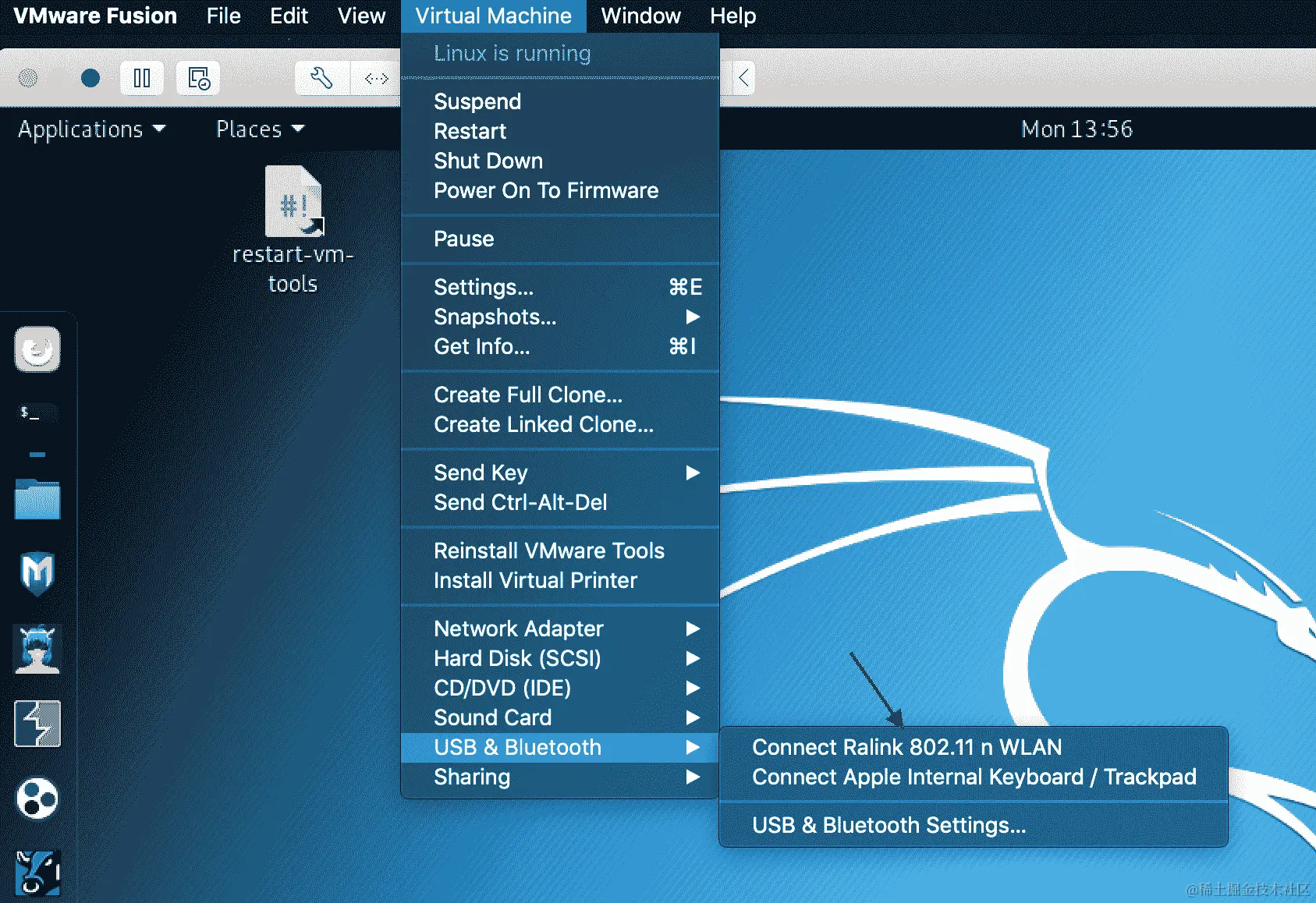This screenshot has height=903, width=1316.
Task: Choose Create Linked Clone...
Action: 559,424
